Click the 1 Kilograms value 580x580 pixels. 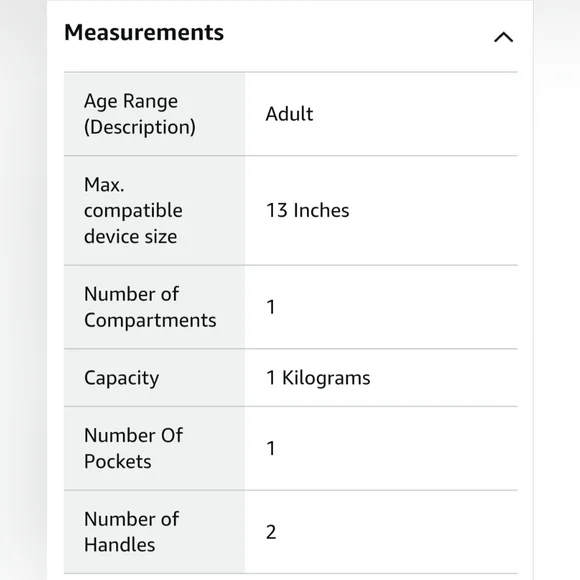(x=318, y=378)
